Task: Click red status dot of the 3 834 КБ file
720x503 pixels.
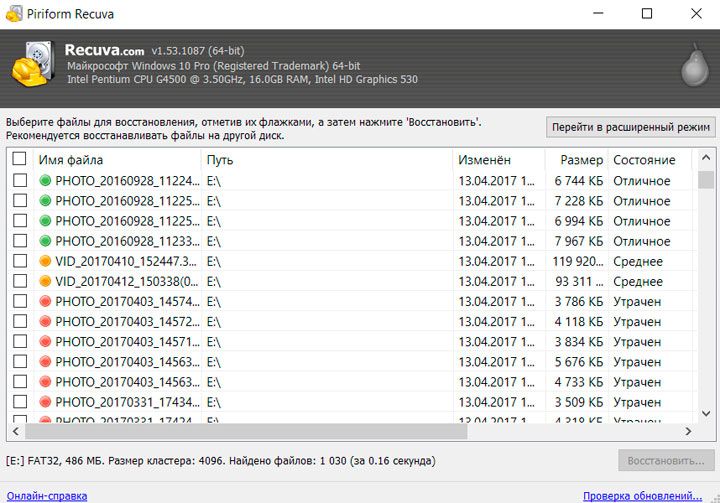Action: [45, 341]
